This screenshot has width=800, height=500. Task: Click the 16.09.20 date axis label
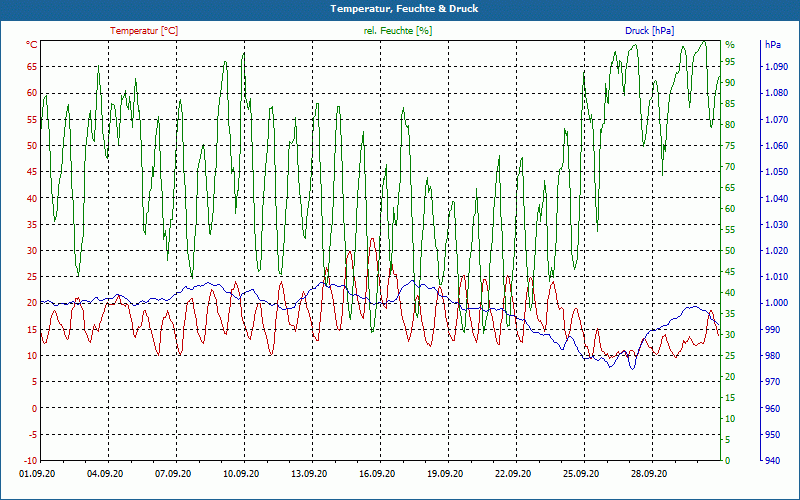(x=377, y=474)
